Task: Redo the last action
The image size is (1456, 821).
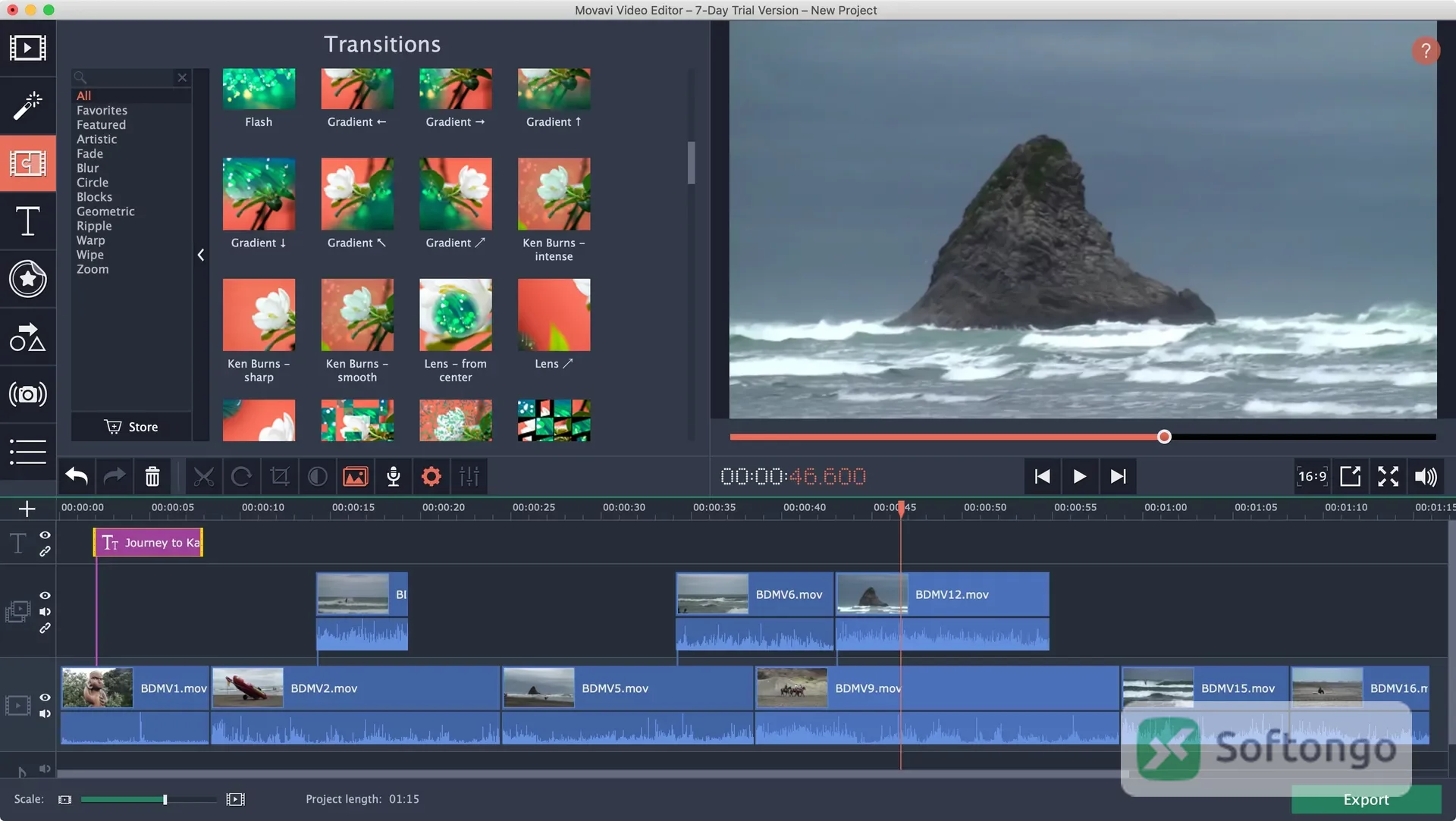Action: [x=115, y=476]
